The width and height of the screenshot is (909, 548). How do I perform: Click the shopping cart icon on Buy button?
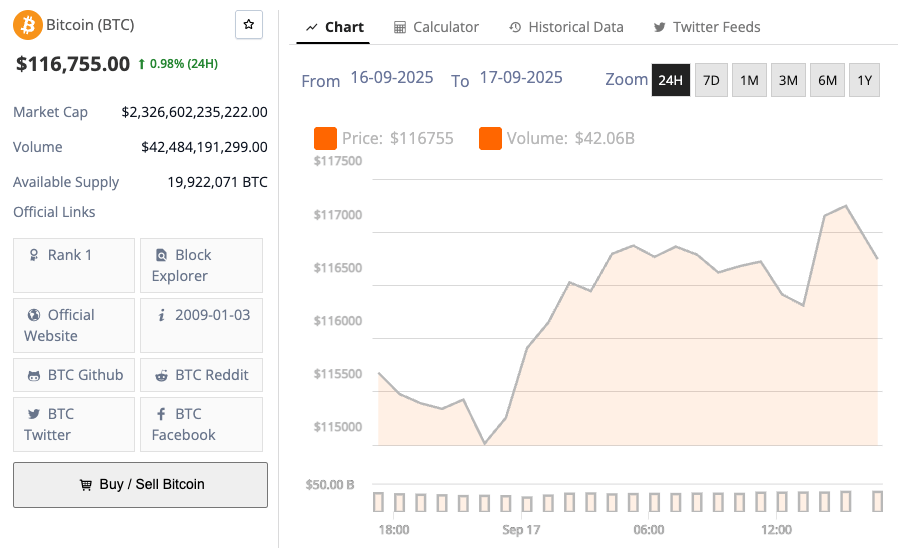click(86, 485)
